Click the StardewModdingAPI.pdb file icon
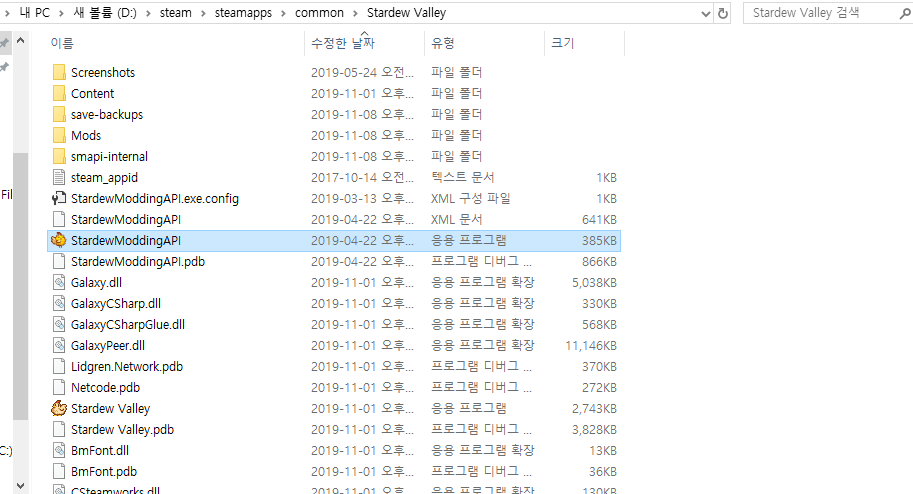Image resolution: width=913 pixels, height=494 pixels. point(59,261)
